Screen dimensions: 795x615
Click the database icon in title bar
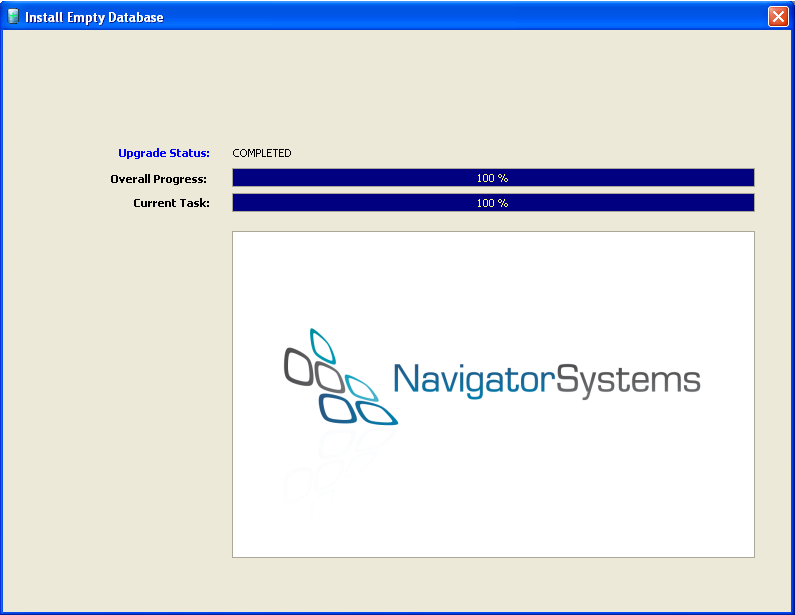[13, 17]
